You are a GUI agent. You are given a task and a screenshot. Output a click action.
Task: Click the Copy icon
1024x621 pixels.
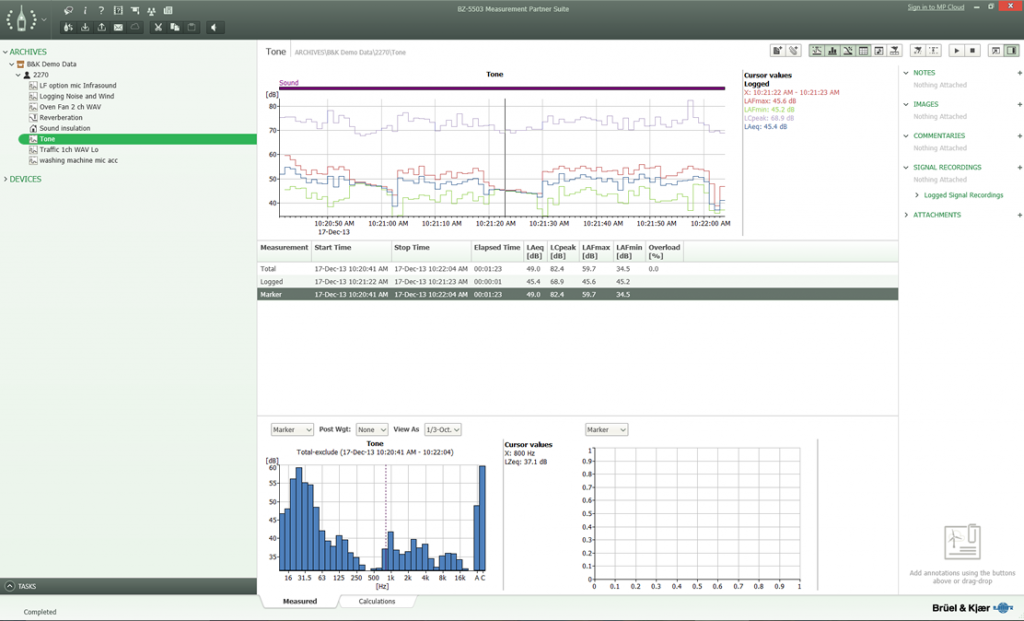(x=175, y=27)
